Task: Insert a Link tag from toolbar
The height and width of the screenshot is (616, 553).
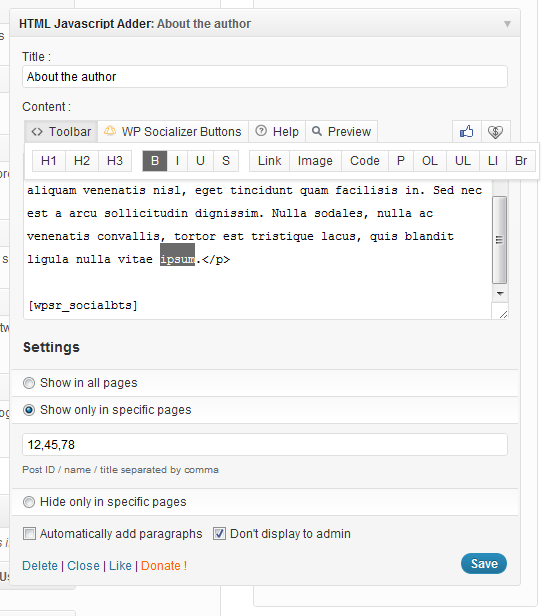Action: [x=269, y=161]
